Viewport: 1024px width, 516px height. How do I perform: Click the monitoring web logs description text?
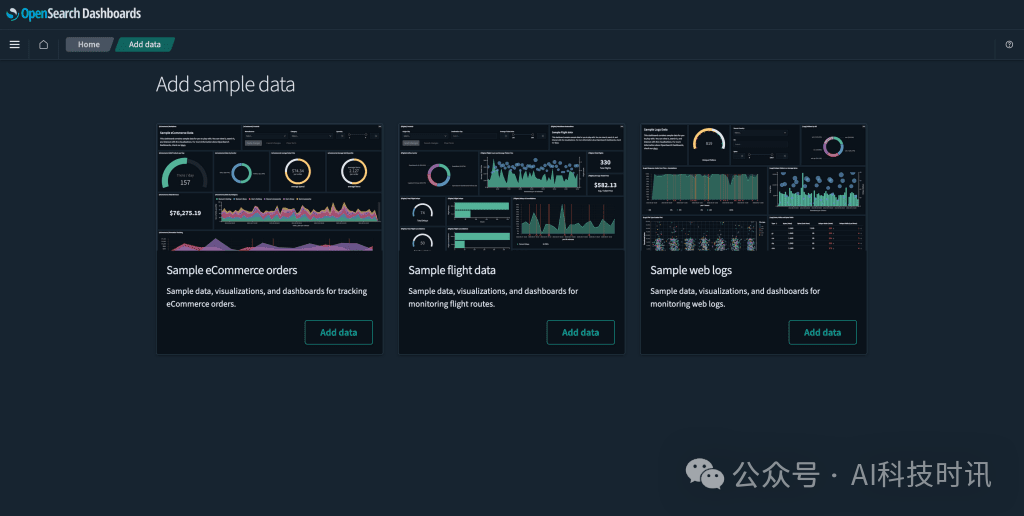point(735,297)
